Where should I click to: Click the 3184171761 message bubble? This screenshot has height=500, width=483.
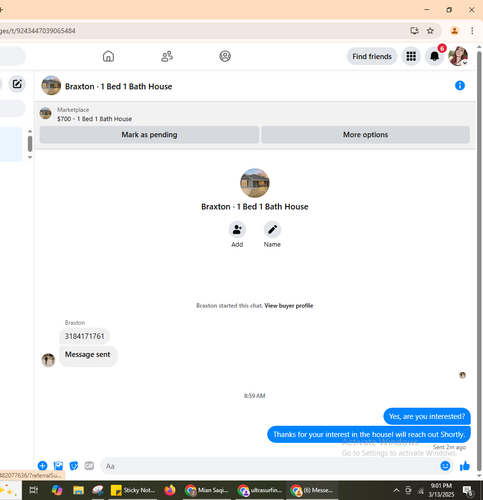85,336
